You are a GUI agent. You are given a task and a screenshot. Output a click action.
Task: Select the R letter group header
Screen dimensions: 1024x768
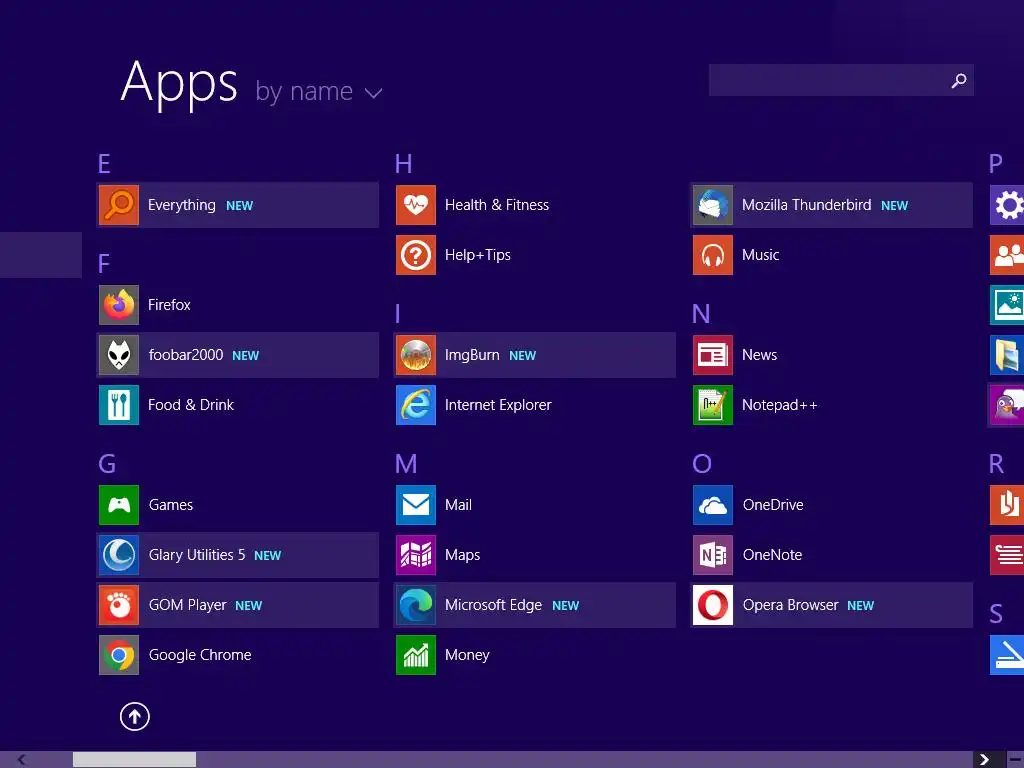[x=997, y=464]
